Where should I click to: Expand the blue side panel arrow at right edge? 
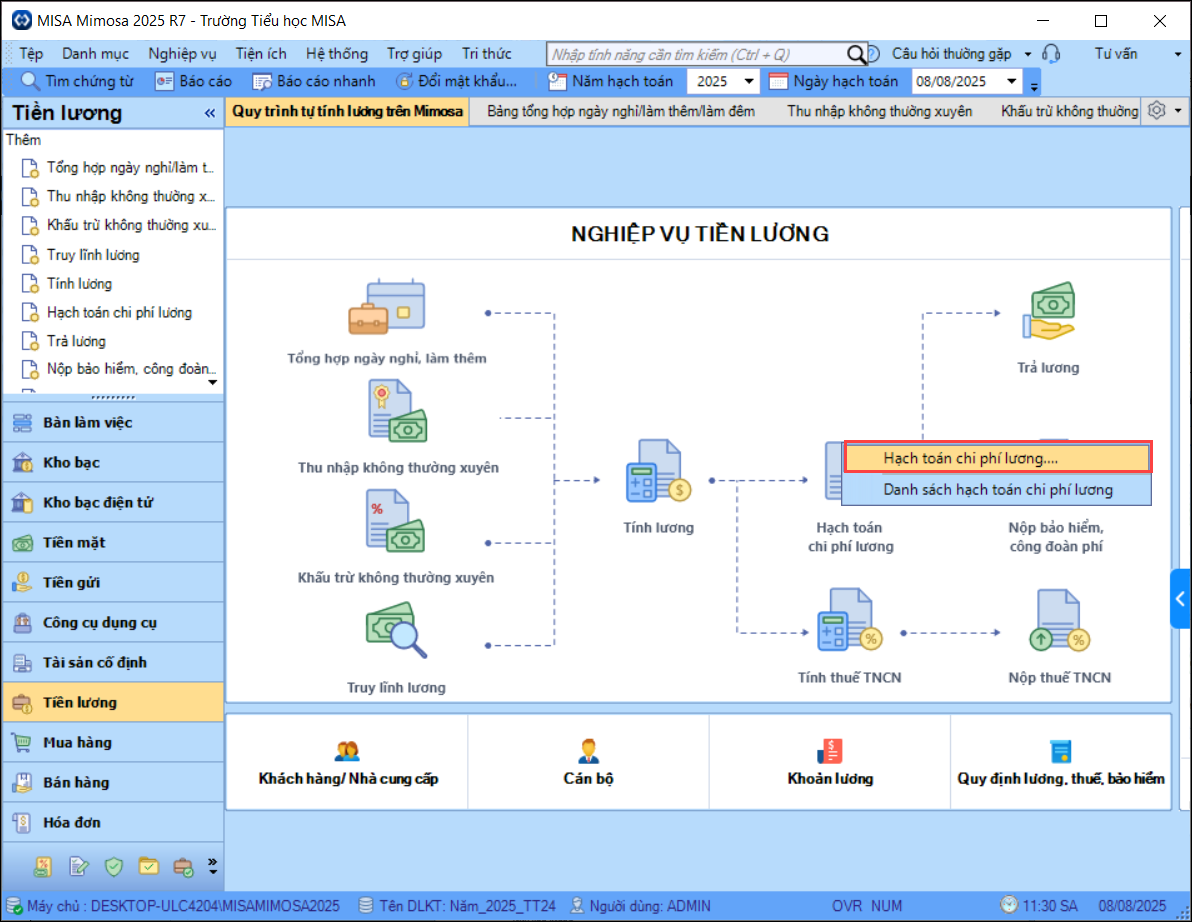1180,599
